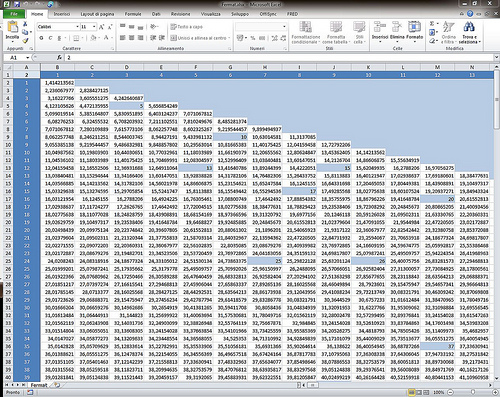The width and height of the screenshot is (500, 397).
Task: Click the Elimina cells icon
Action: 397,27
